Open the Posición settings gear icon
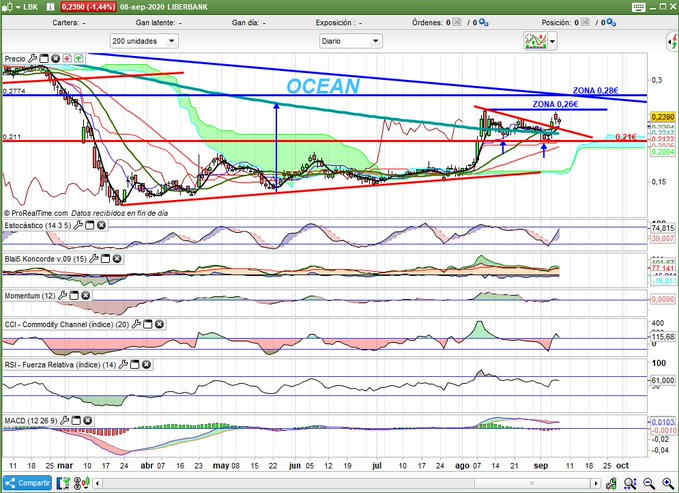 (611, 22)
